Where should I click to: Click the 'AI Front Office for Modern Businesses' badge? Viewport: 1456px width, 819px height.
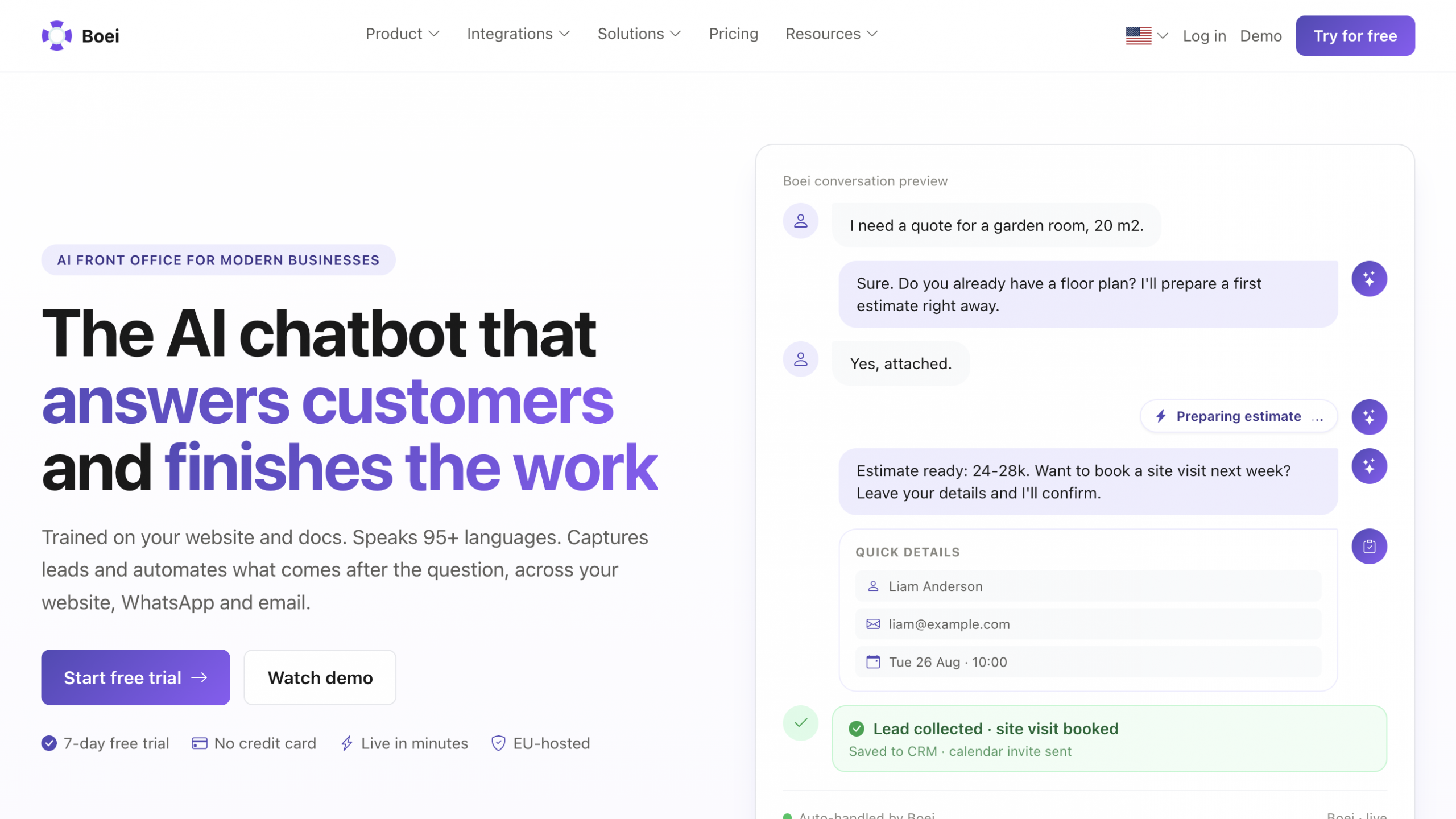218,260
